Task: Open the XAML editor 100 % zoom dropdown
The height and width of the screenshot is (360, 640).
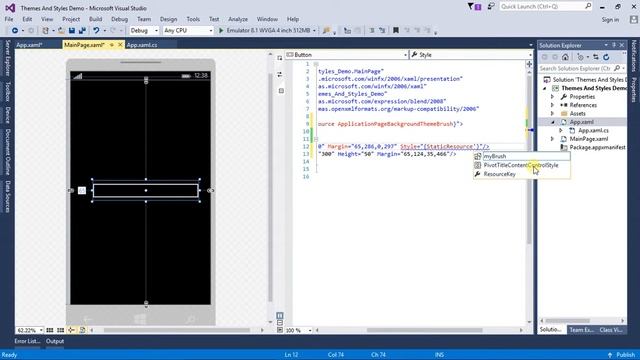Action: 310,330
